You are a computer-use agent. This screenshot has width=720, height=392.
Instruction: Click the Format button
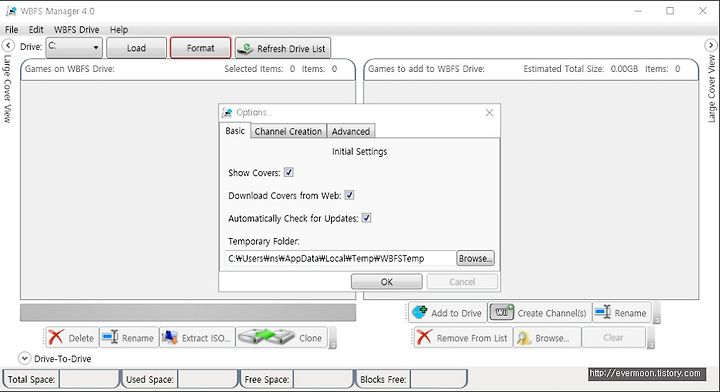tap(201, 48)
